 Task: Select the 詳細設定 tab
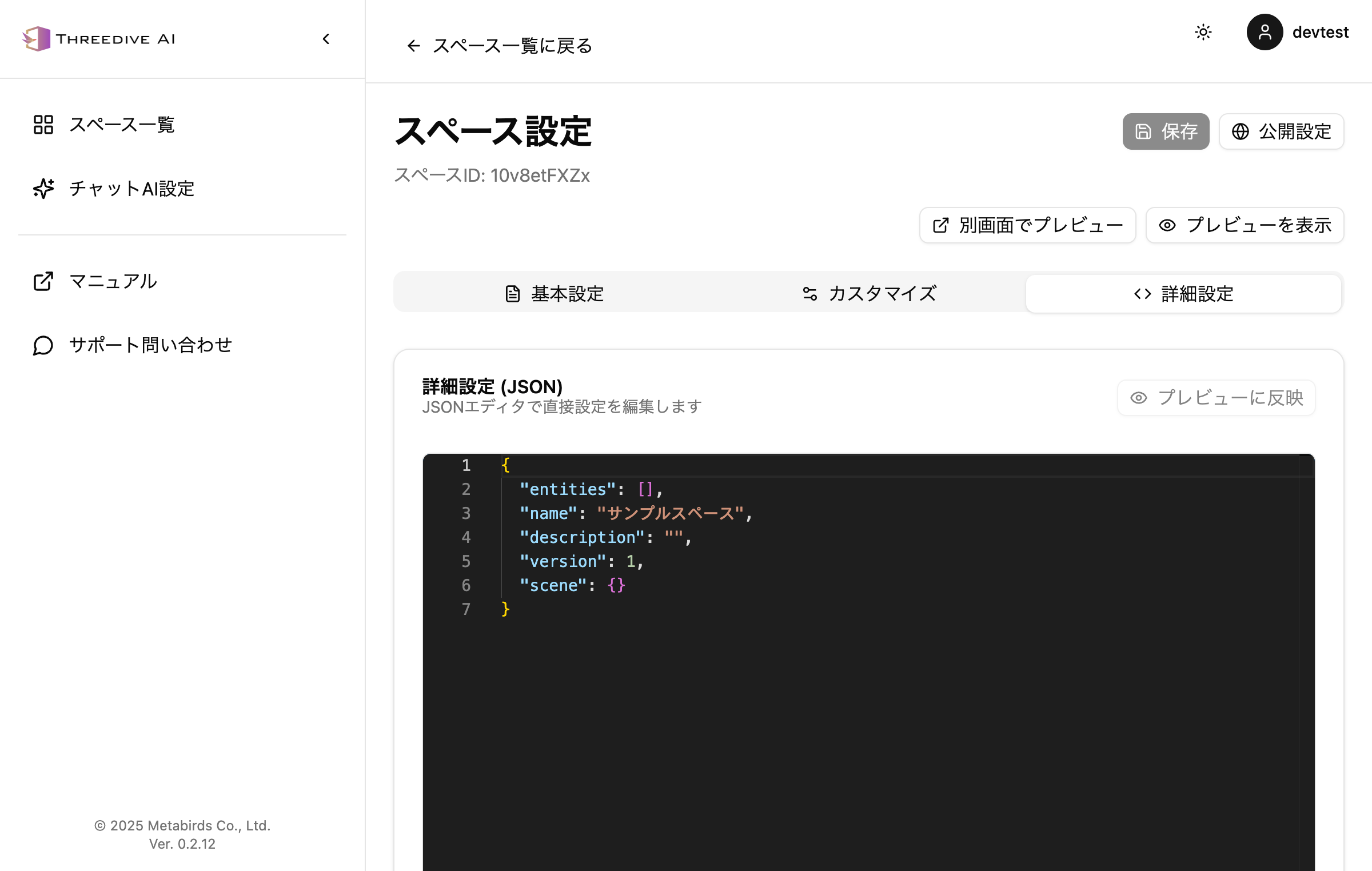click(1183, 294)
